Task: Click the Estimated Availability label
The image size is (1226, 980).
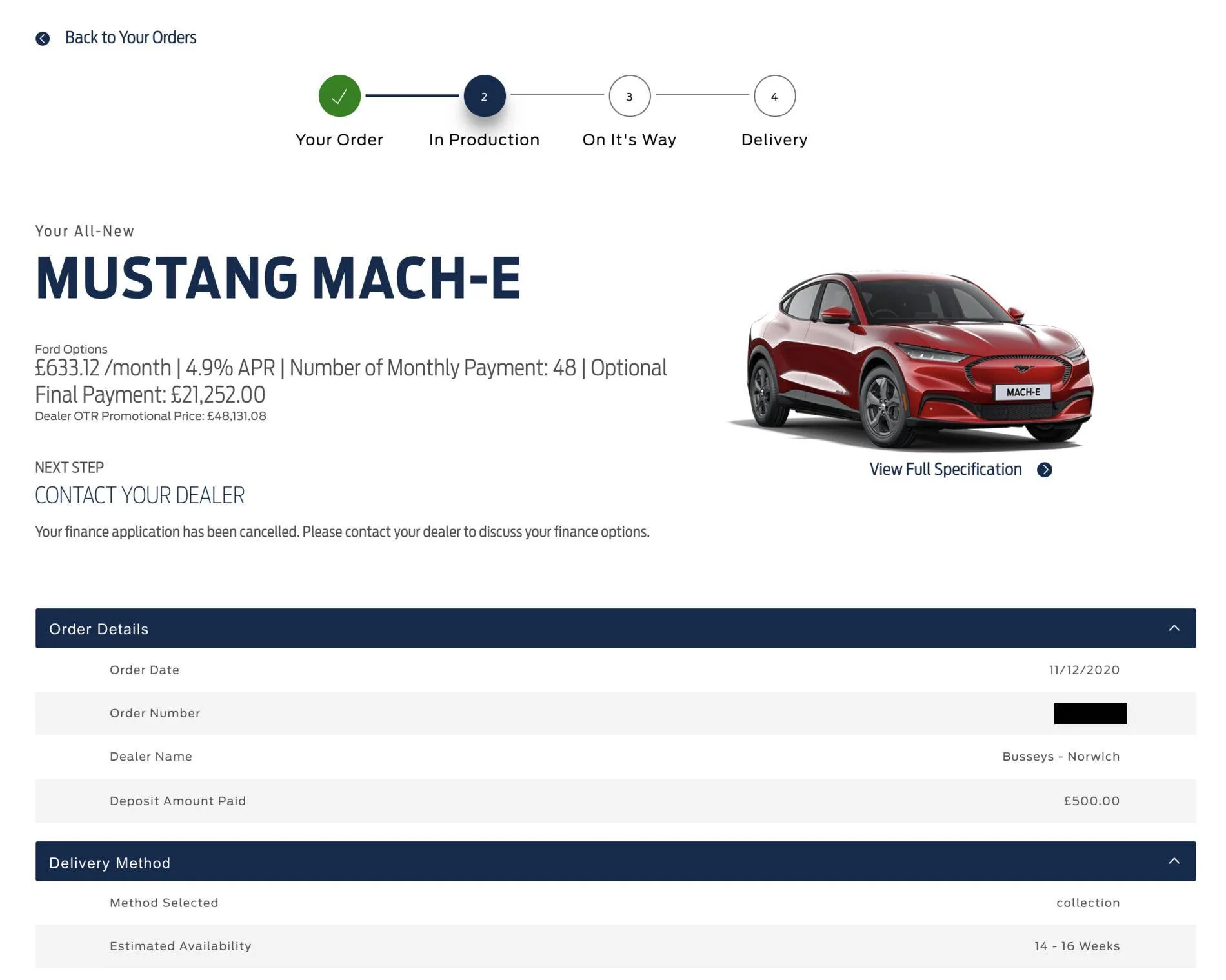Action: [181, 946]
